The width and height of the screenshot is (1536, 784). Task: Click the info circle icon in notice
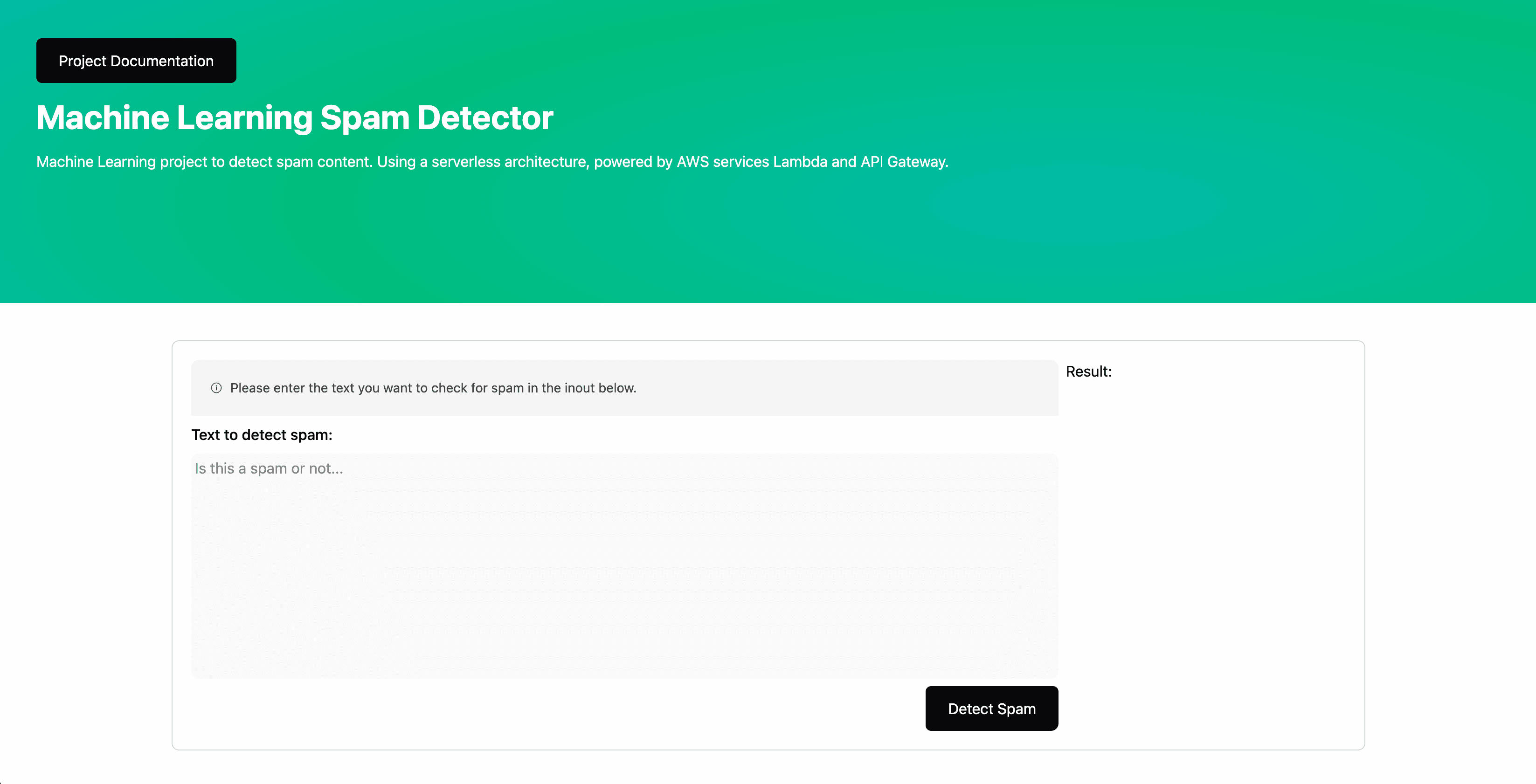pos(216,388)
